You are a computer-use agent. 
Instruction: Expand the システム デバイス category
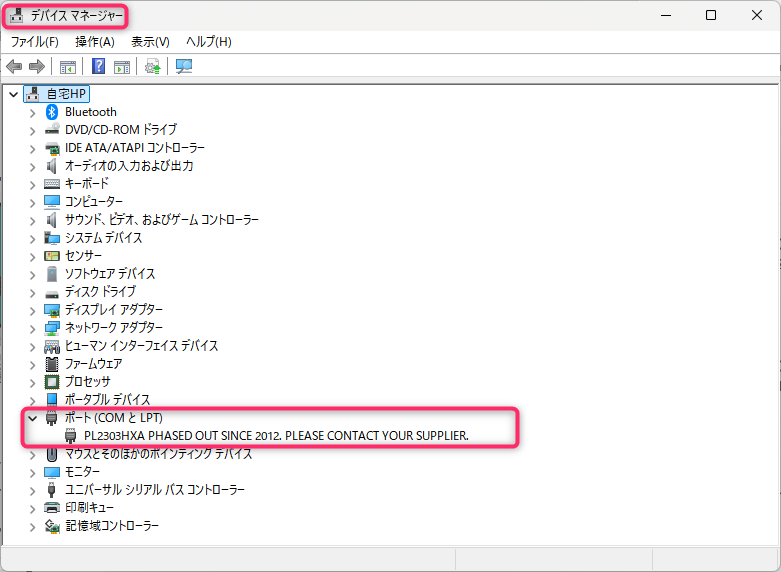coord(32,238)
